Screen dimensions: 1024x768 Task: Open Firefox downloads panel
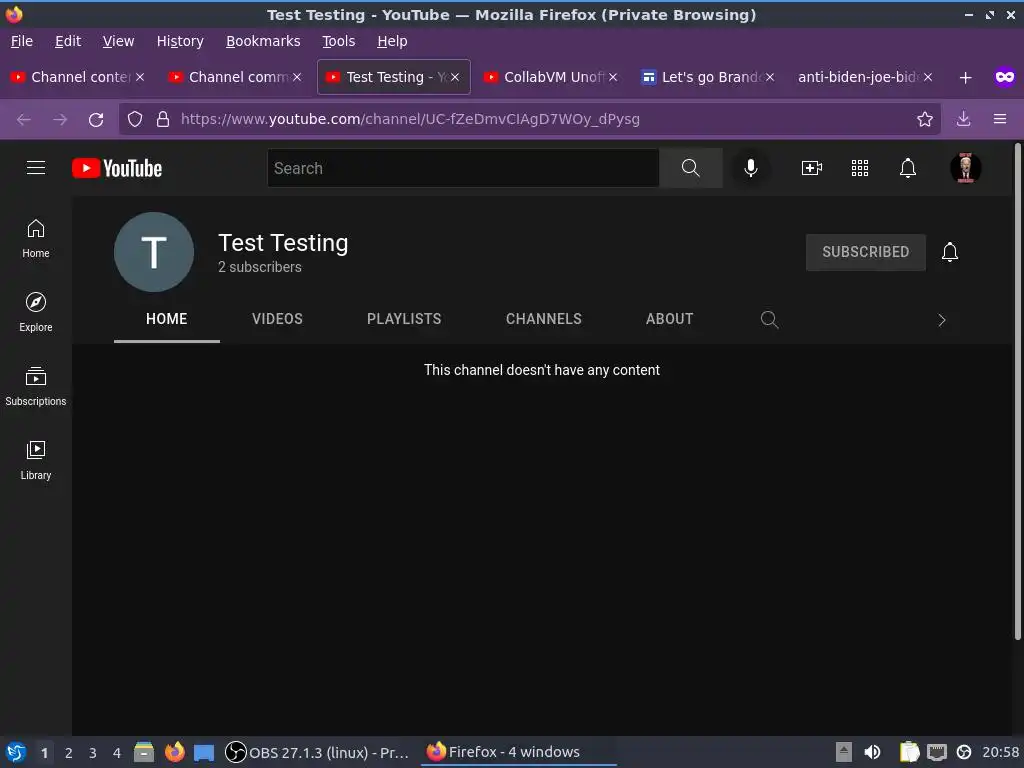tap(963, 119)
